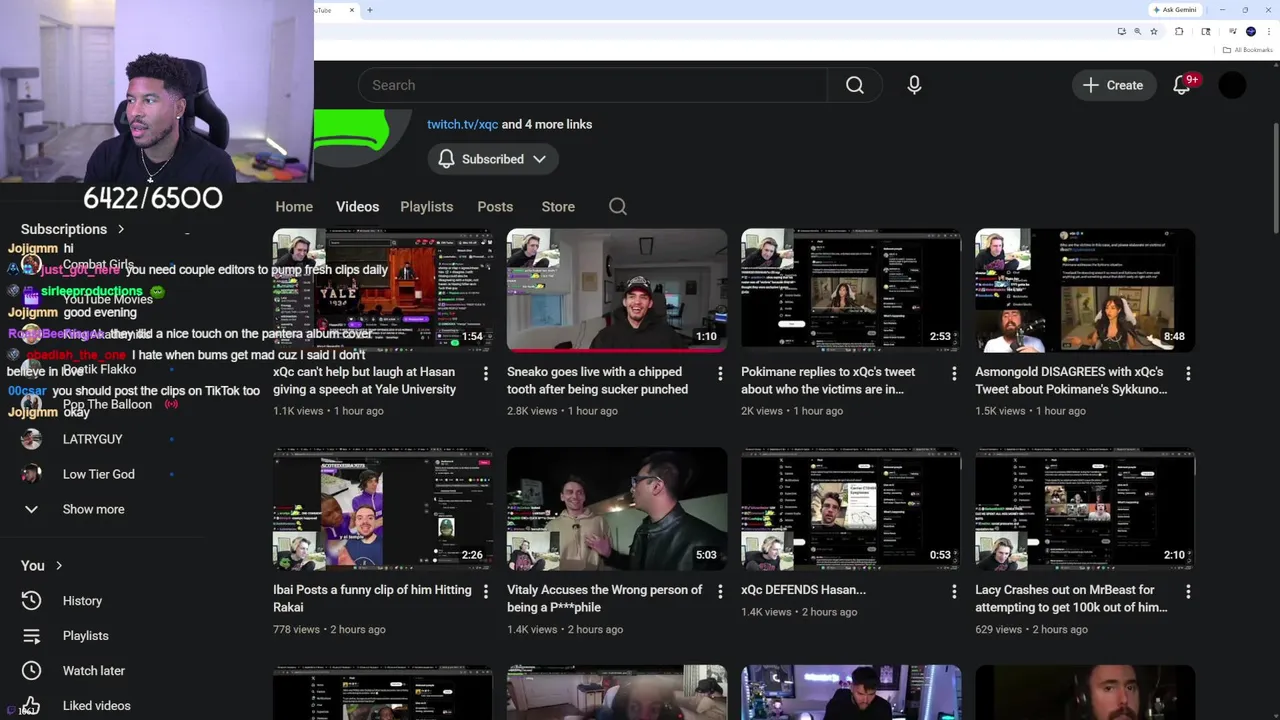Switch to the Home channel tab
Image resolution: width=1280 pixels, height=720 pixels.
tap(294, 206)
